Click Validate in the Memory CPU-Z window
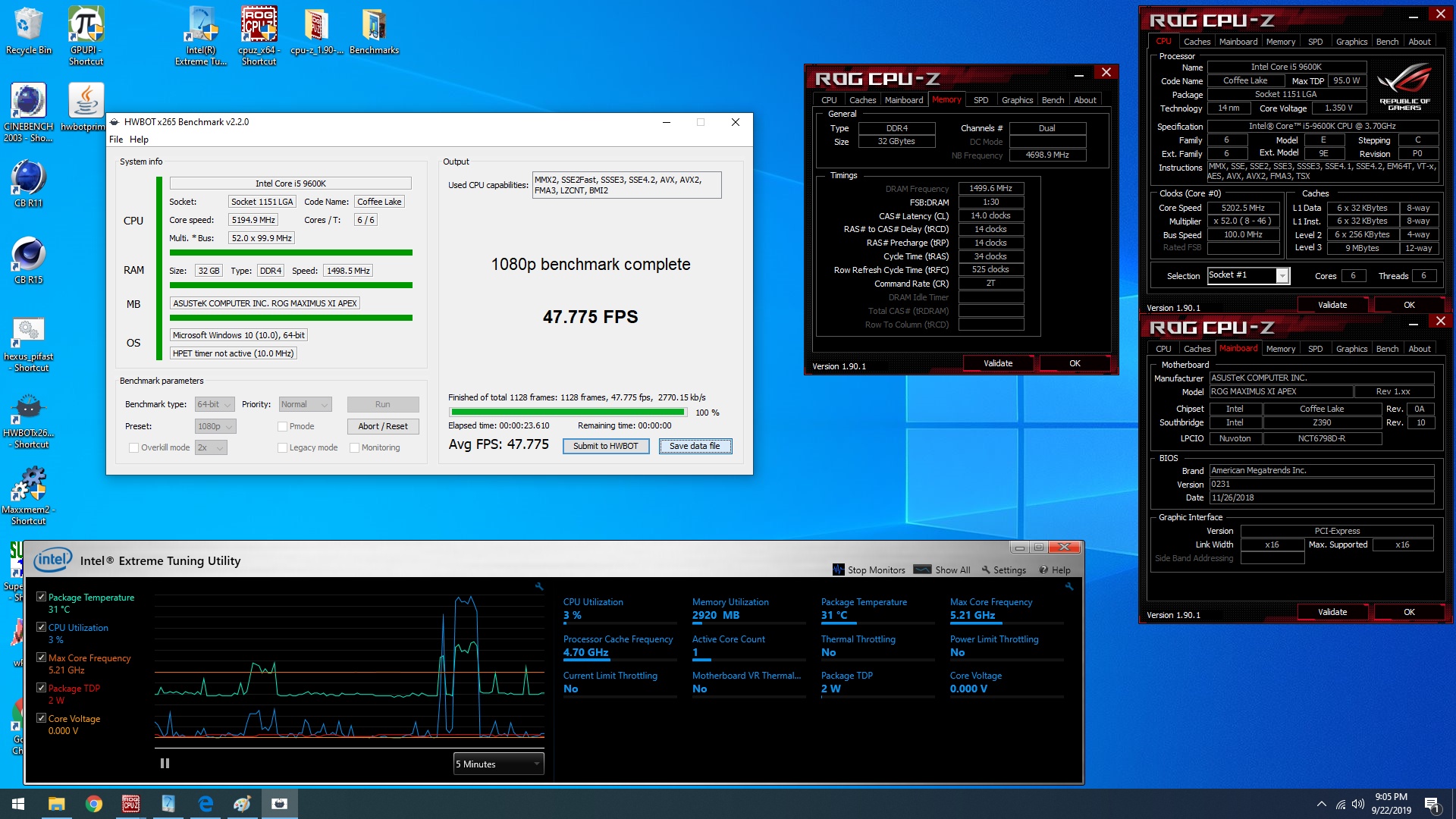This screenshot has width=1456, height=819. [x=998, y=363]
